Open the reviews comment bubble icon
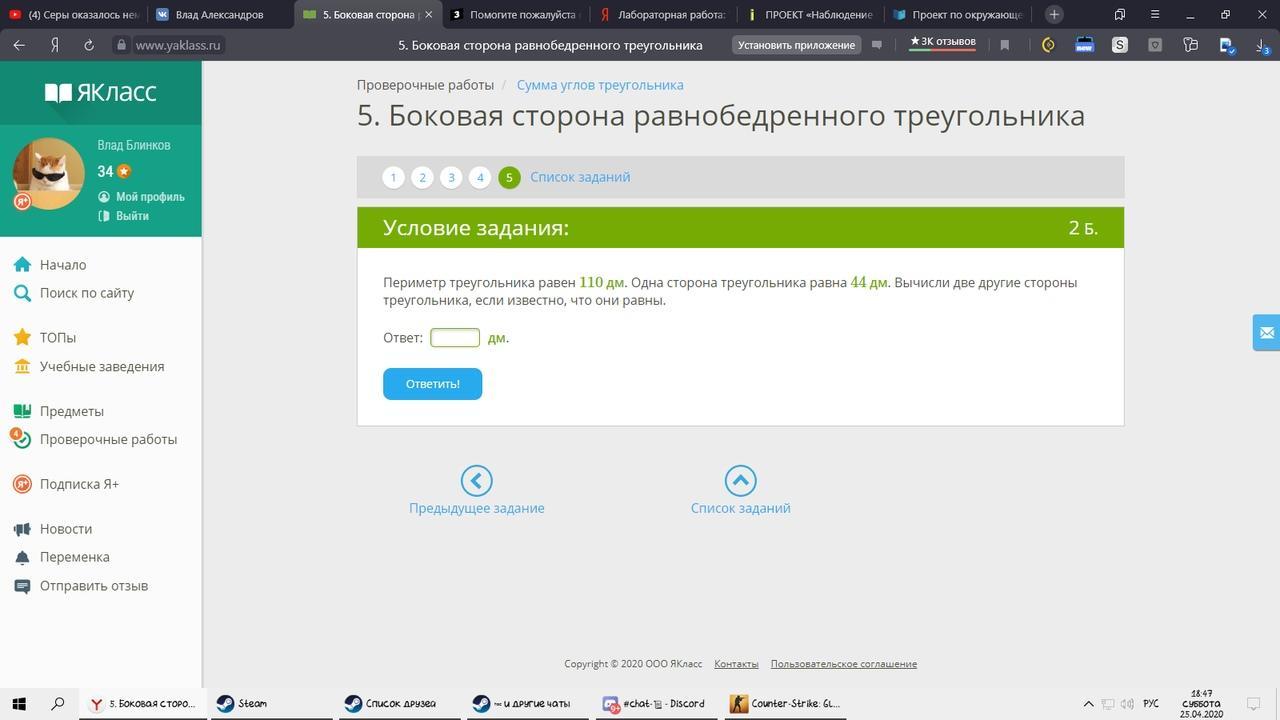 [877, 45]
